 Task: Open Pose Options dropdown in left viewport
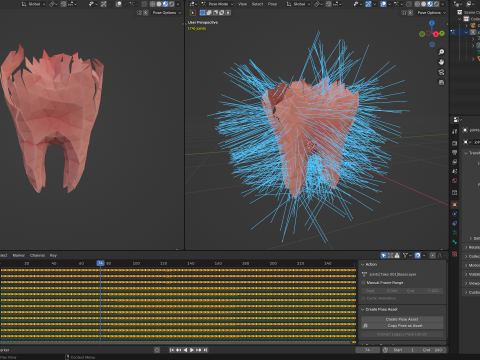[x=167, y=13]
